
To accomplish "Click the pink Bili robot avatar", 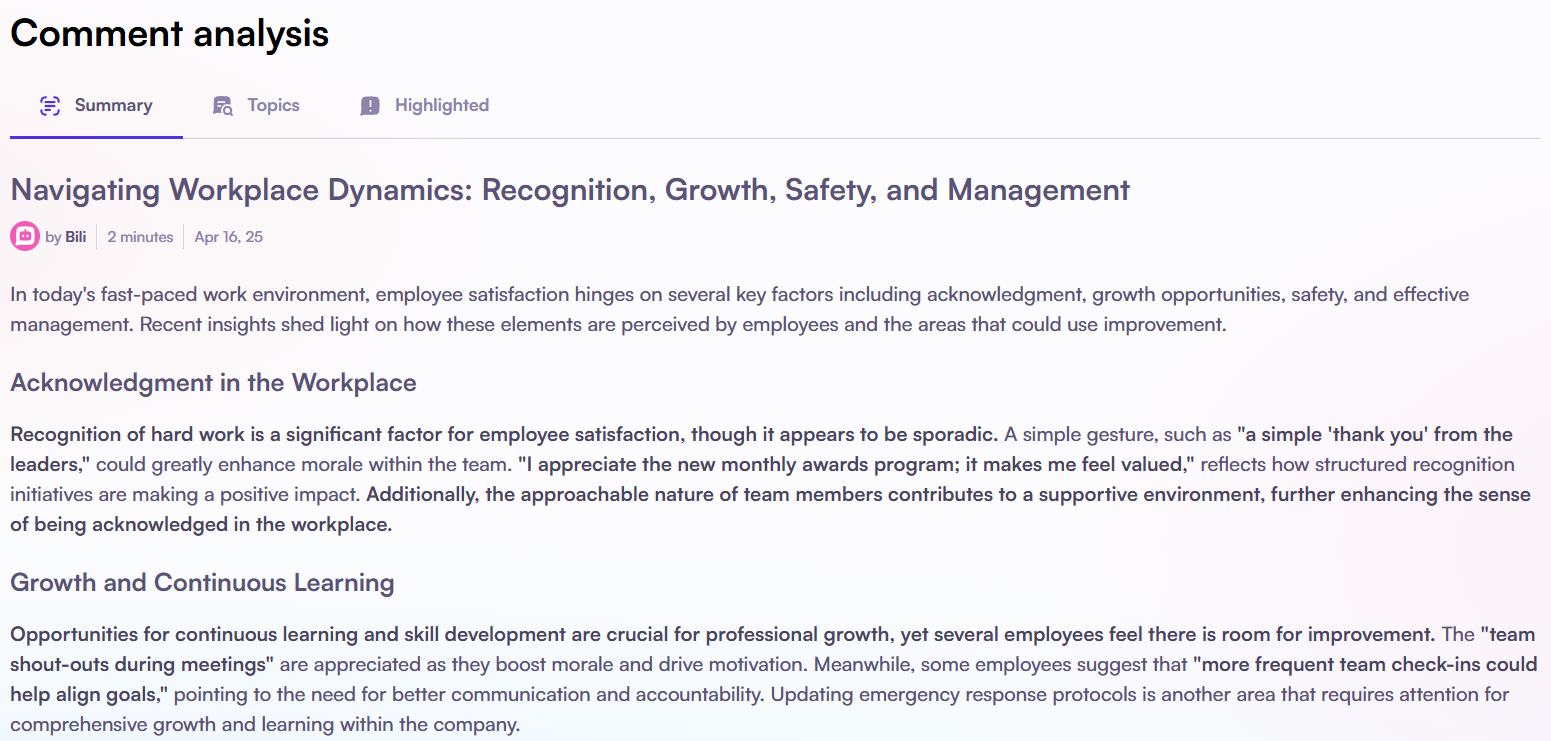I will click(x=25, y=237).
